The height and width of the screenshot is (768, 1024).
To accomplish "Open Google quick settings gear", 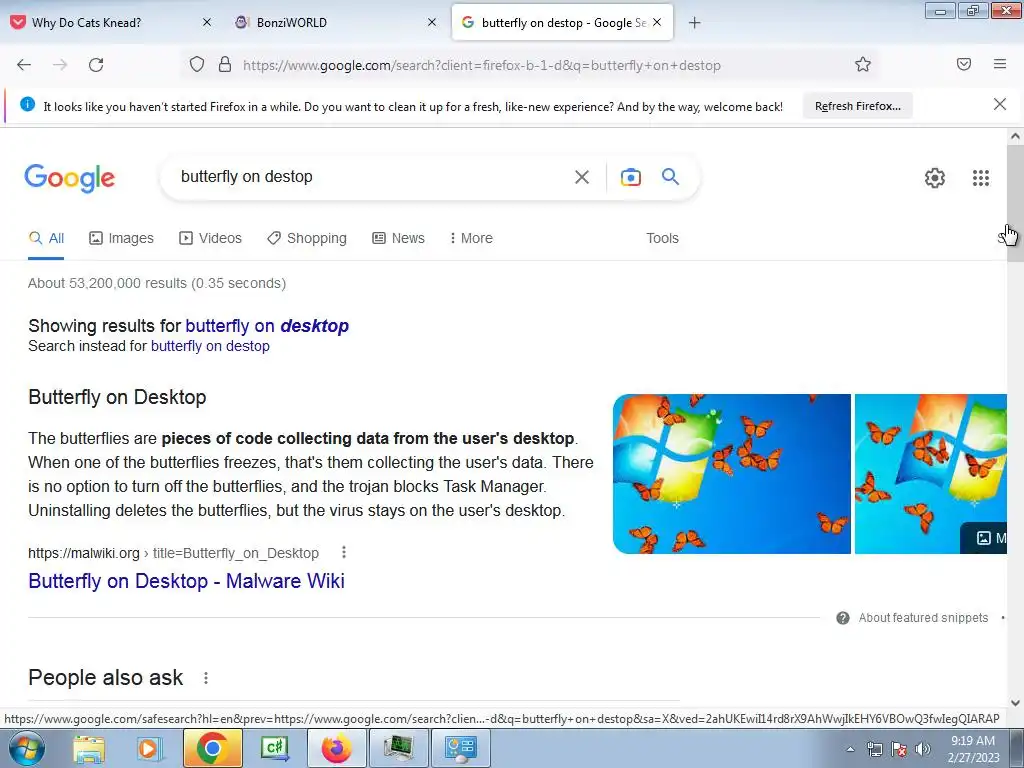I will 935,178.
